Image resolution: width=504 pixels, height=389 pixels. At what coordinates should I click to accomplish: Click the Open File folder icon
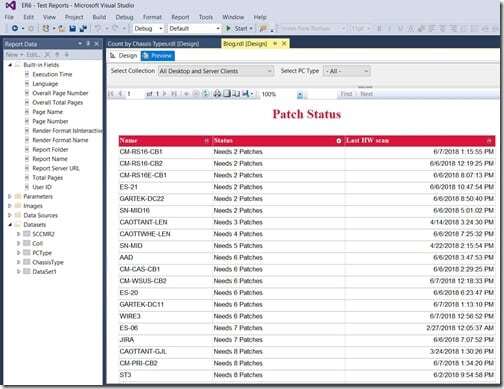(x=62, y=29)
